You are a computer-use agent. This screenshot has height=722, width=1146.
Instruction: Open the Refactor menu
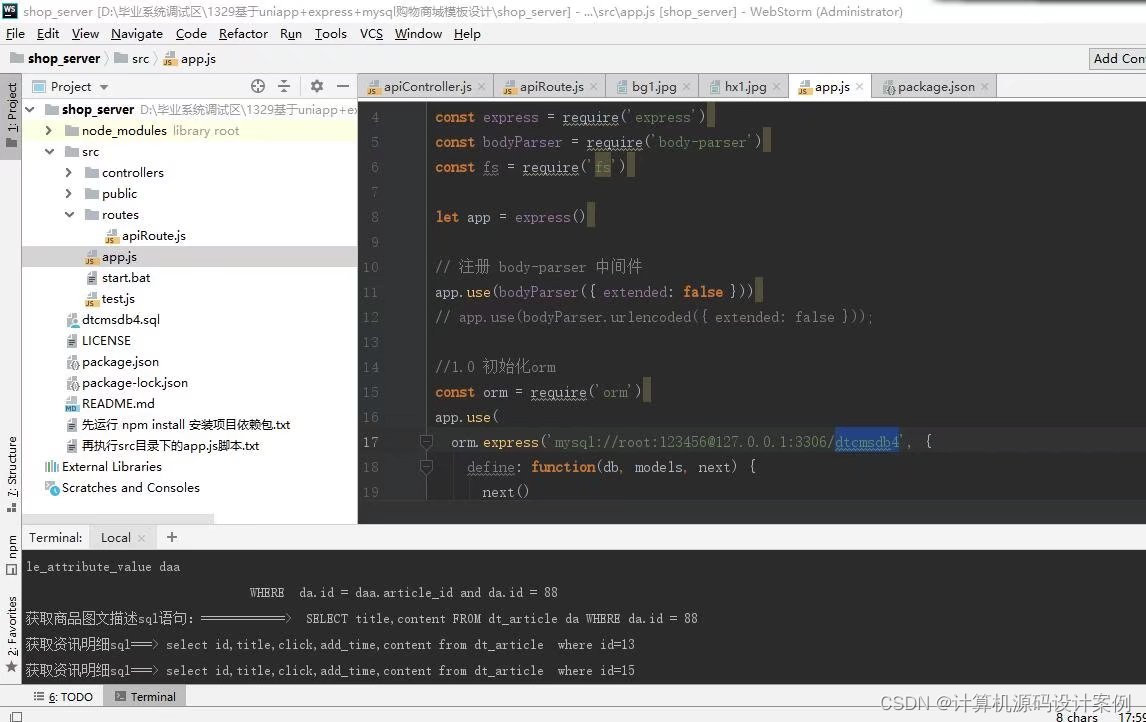243,34
